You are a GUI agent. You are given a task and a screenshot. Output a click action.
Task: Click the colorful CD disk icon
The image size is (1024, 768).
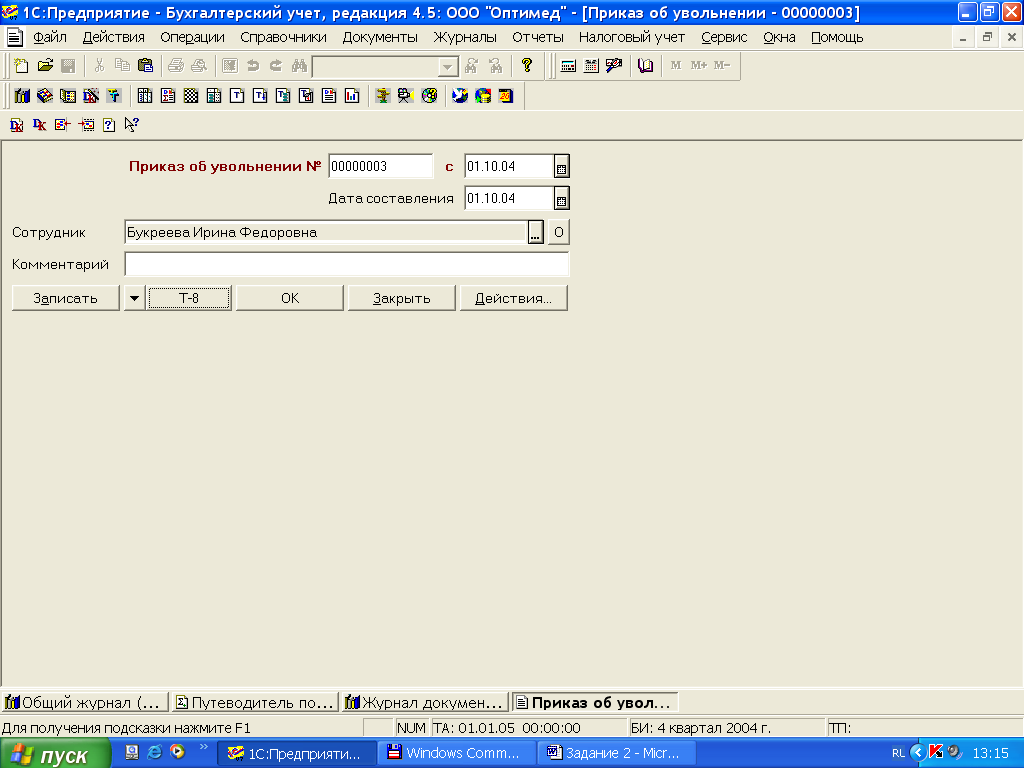(x=429, y=96)
